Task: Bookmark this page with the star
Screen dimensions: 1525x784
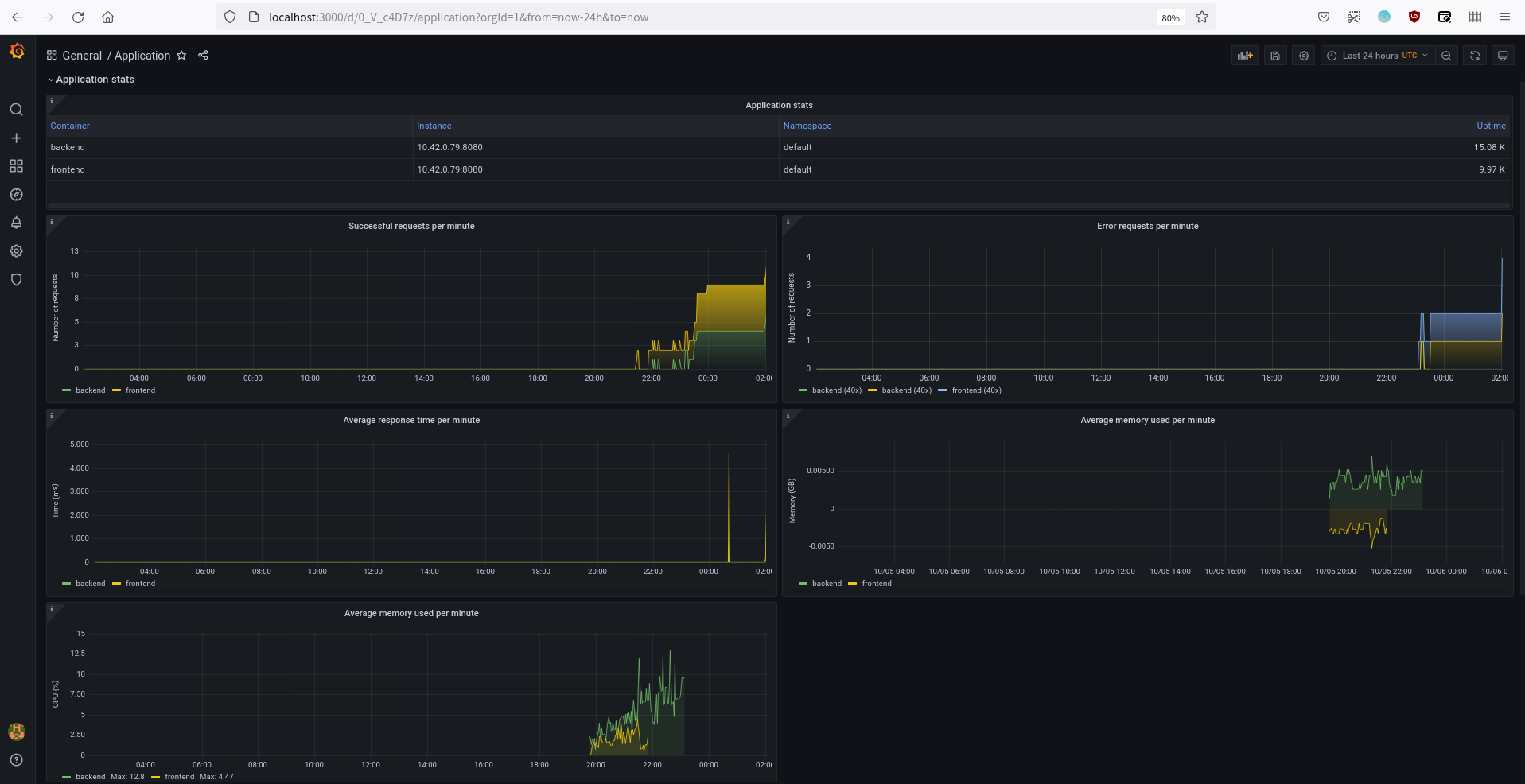Action: pos(1202,17)
